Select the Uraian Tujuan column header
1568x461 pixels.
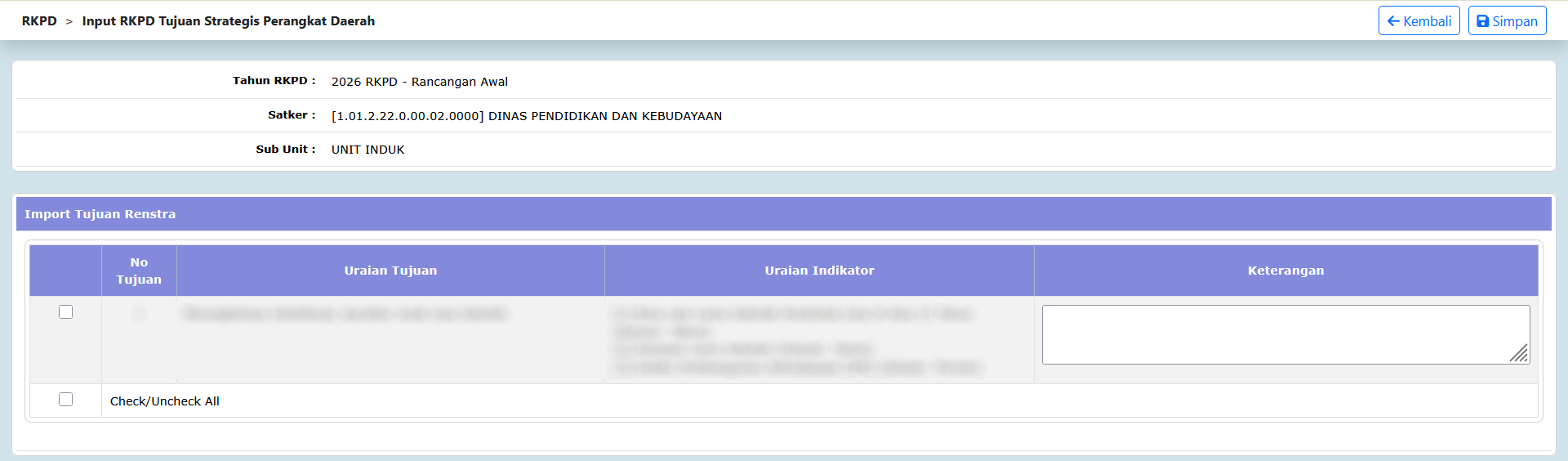[390, 271]
